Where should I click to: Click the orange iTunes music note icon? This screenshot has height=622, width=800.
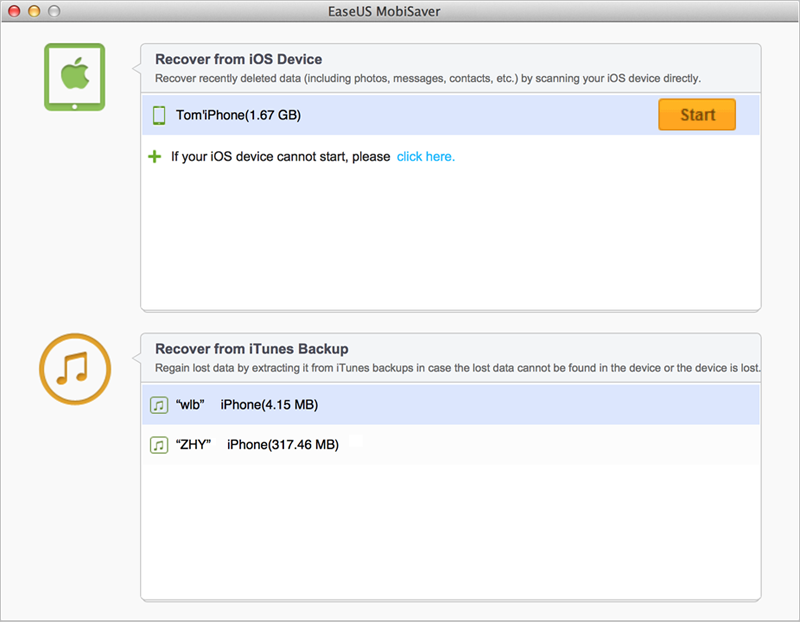(x=74, y=369)
